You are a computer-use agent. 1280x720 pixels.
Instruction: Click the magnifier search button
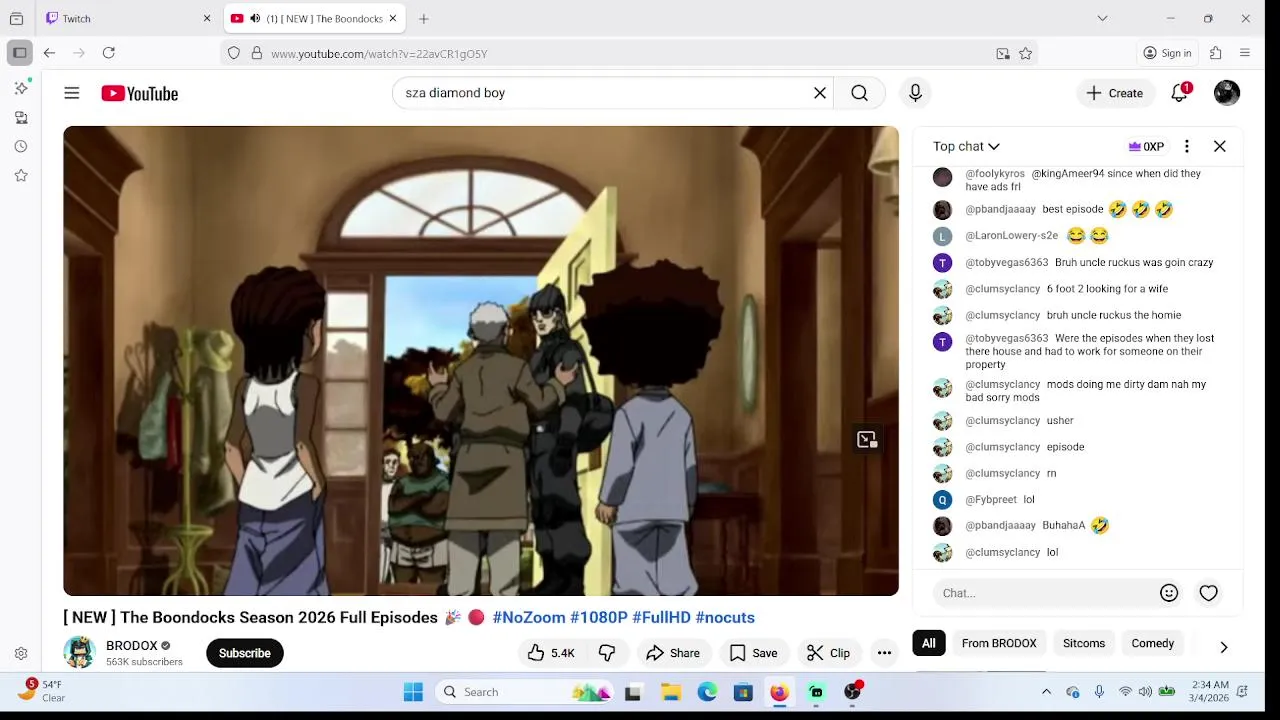point(859,93)
